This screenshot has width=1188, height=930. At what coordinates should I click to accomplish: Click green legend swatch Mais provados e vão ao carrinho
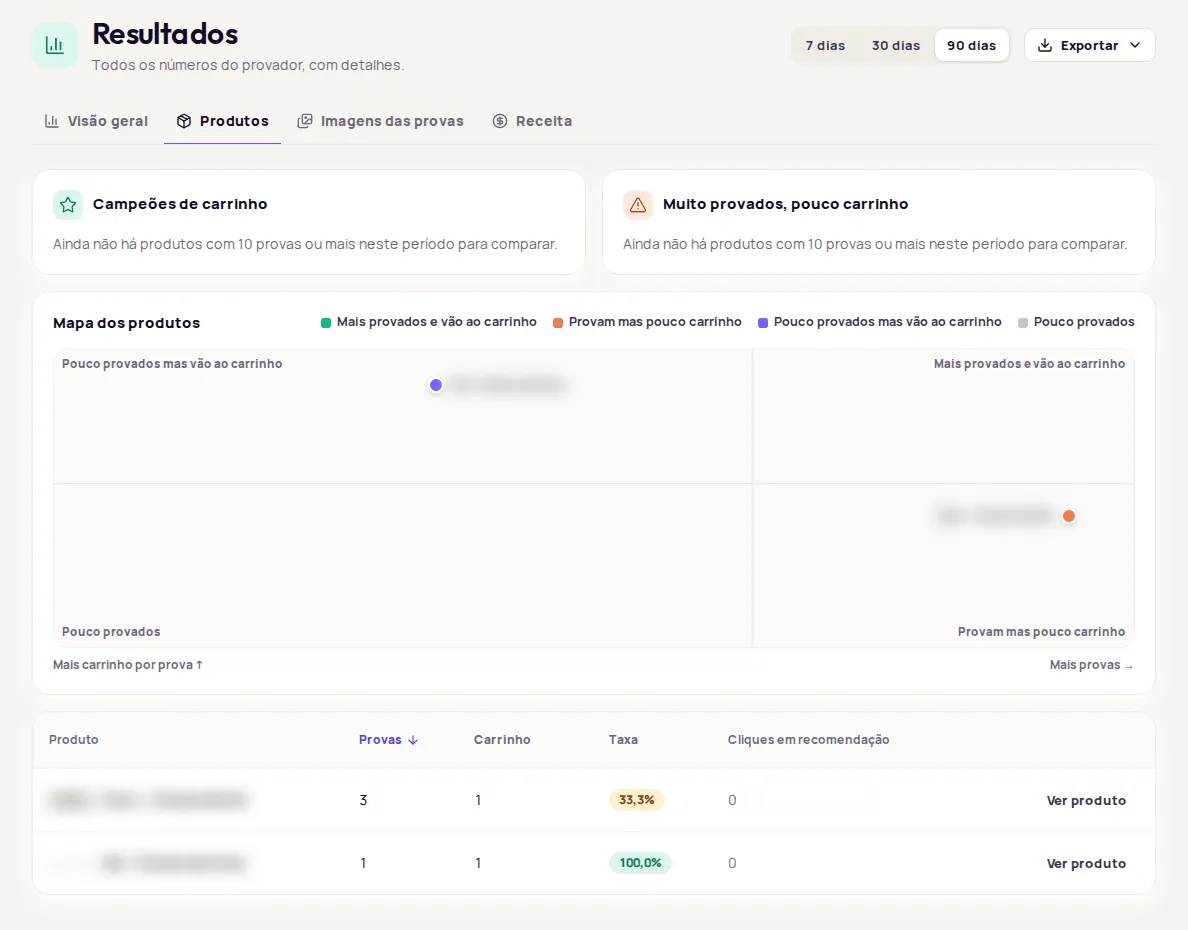coord(326,323)
